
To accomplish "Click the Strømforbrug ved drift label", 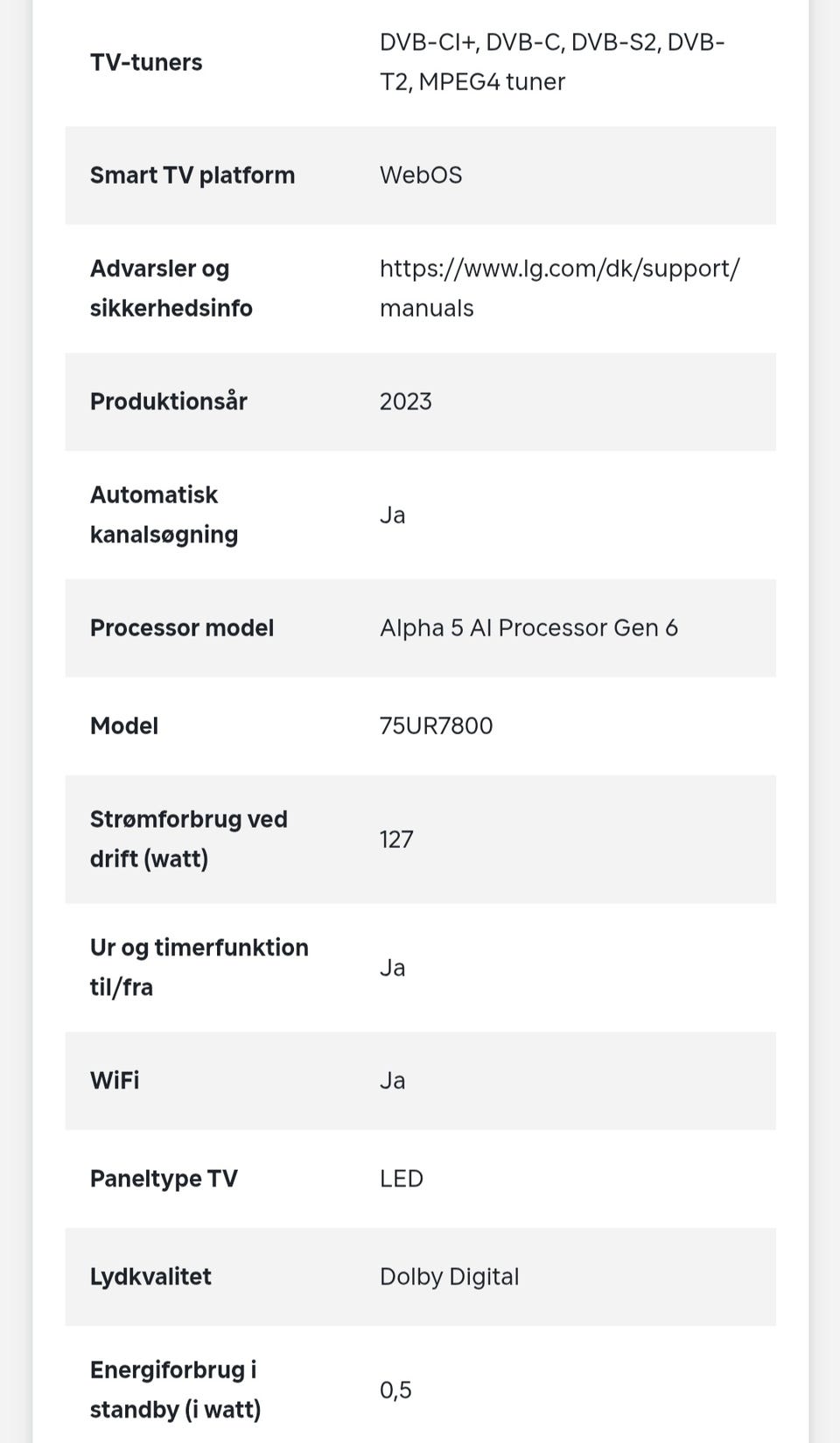I will (188, 838).
